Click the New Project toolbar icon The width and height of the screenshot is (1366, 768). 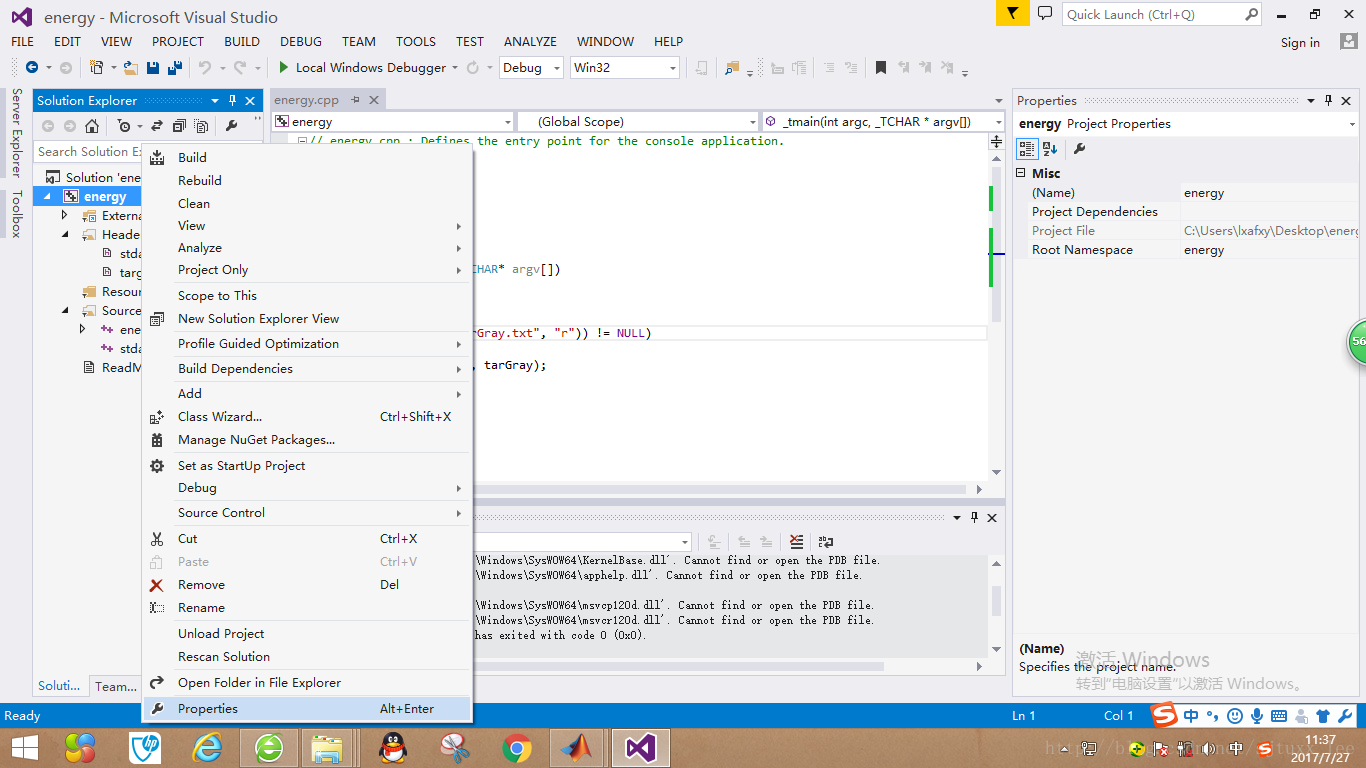pos(96,67)
